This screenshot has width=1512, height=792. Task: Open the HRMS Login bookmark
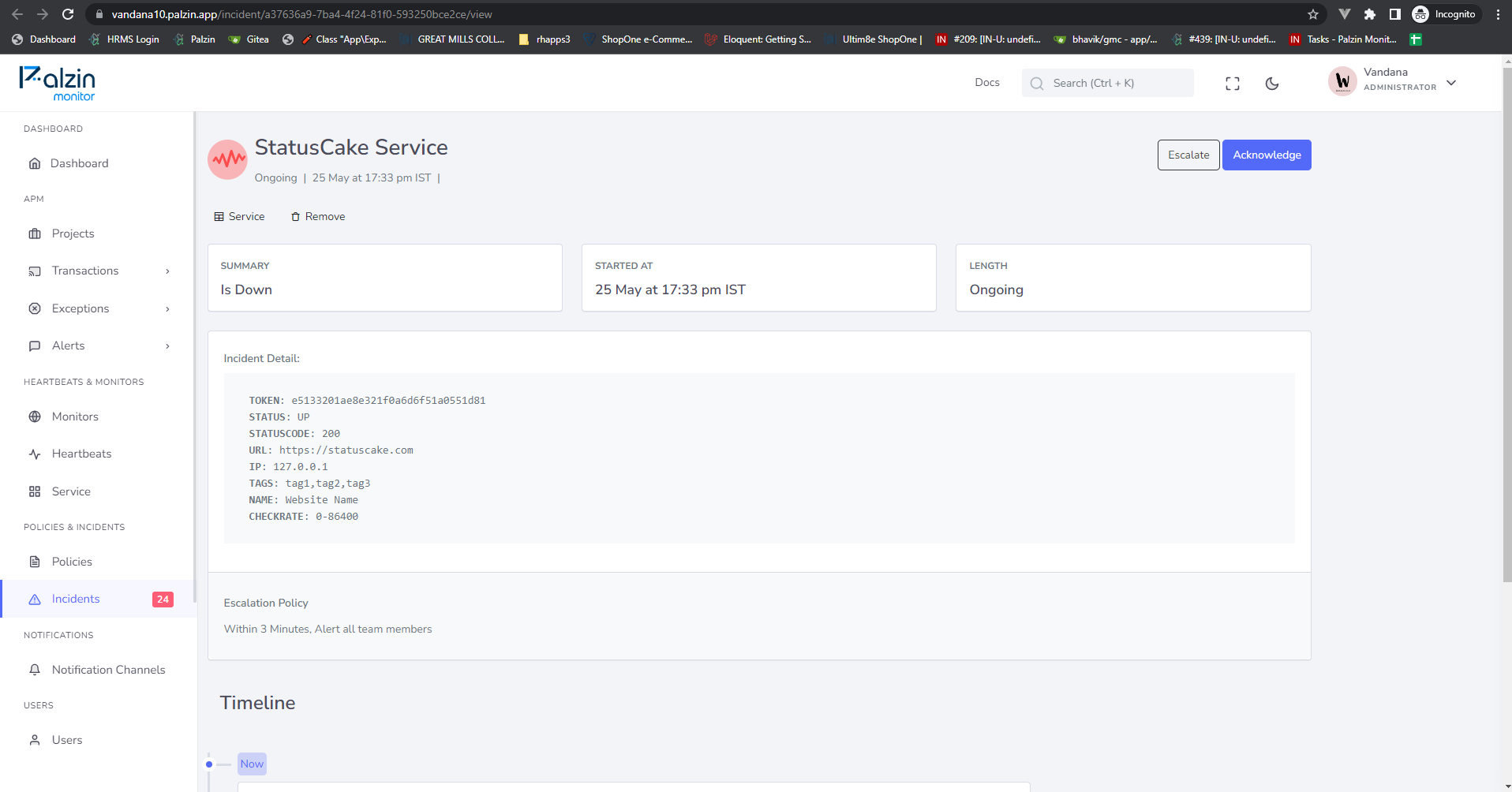tap(125, 39)
